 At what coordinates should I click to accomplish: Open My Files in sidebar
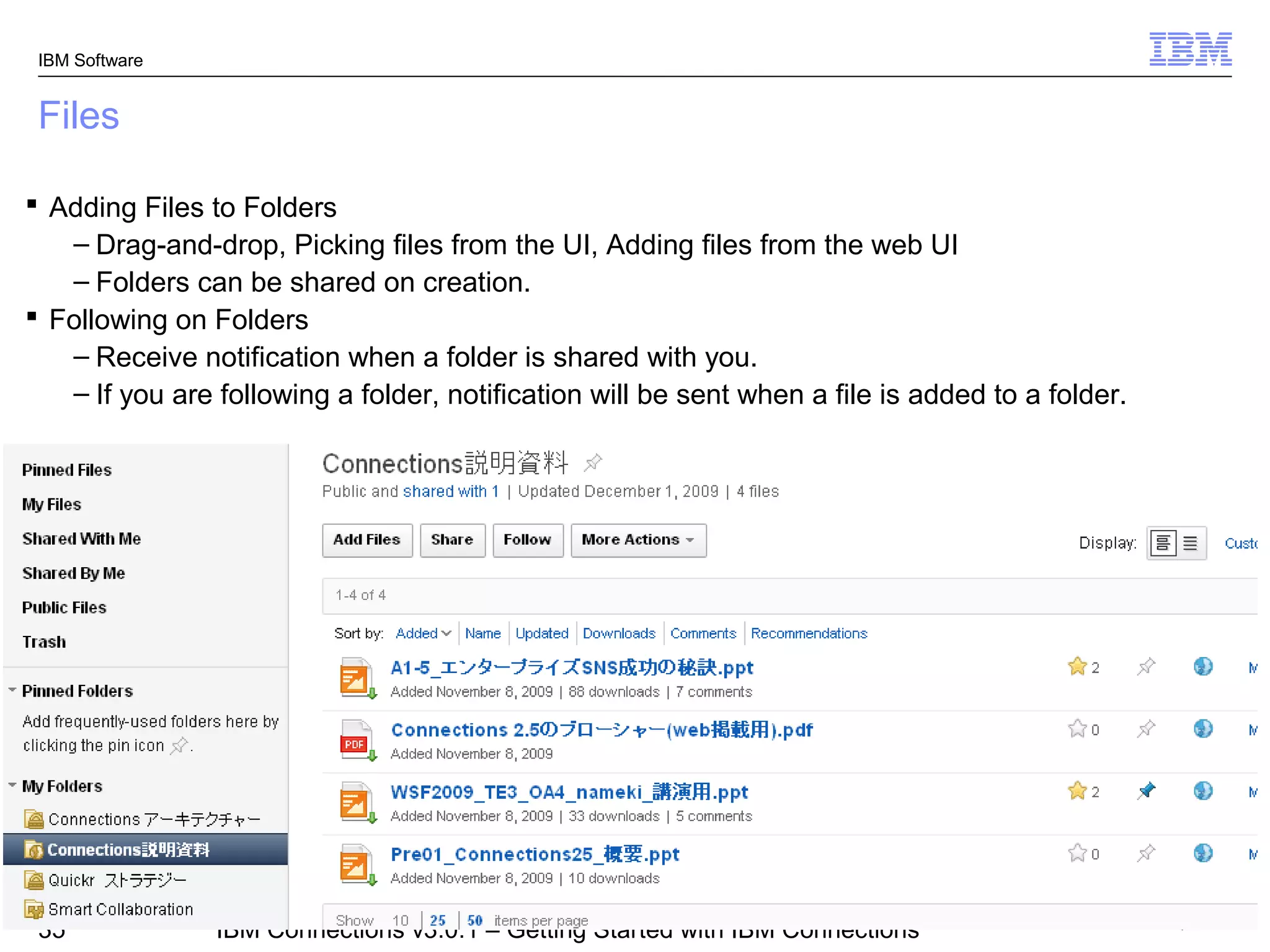tap(51, 505)
